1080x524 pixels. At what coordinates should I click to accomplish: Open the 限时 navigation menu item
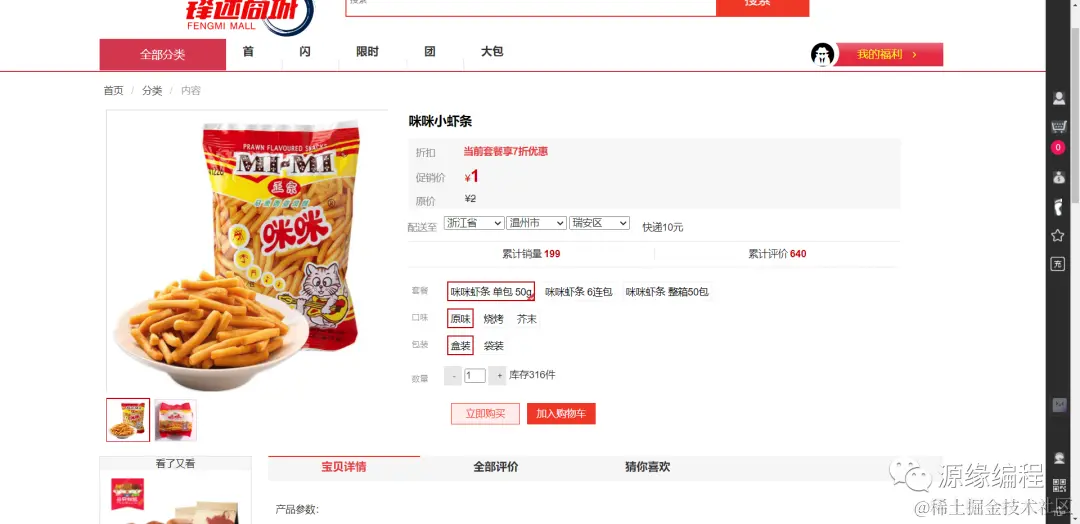[x=367, y=52]
